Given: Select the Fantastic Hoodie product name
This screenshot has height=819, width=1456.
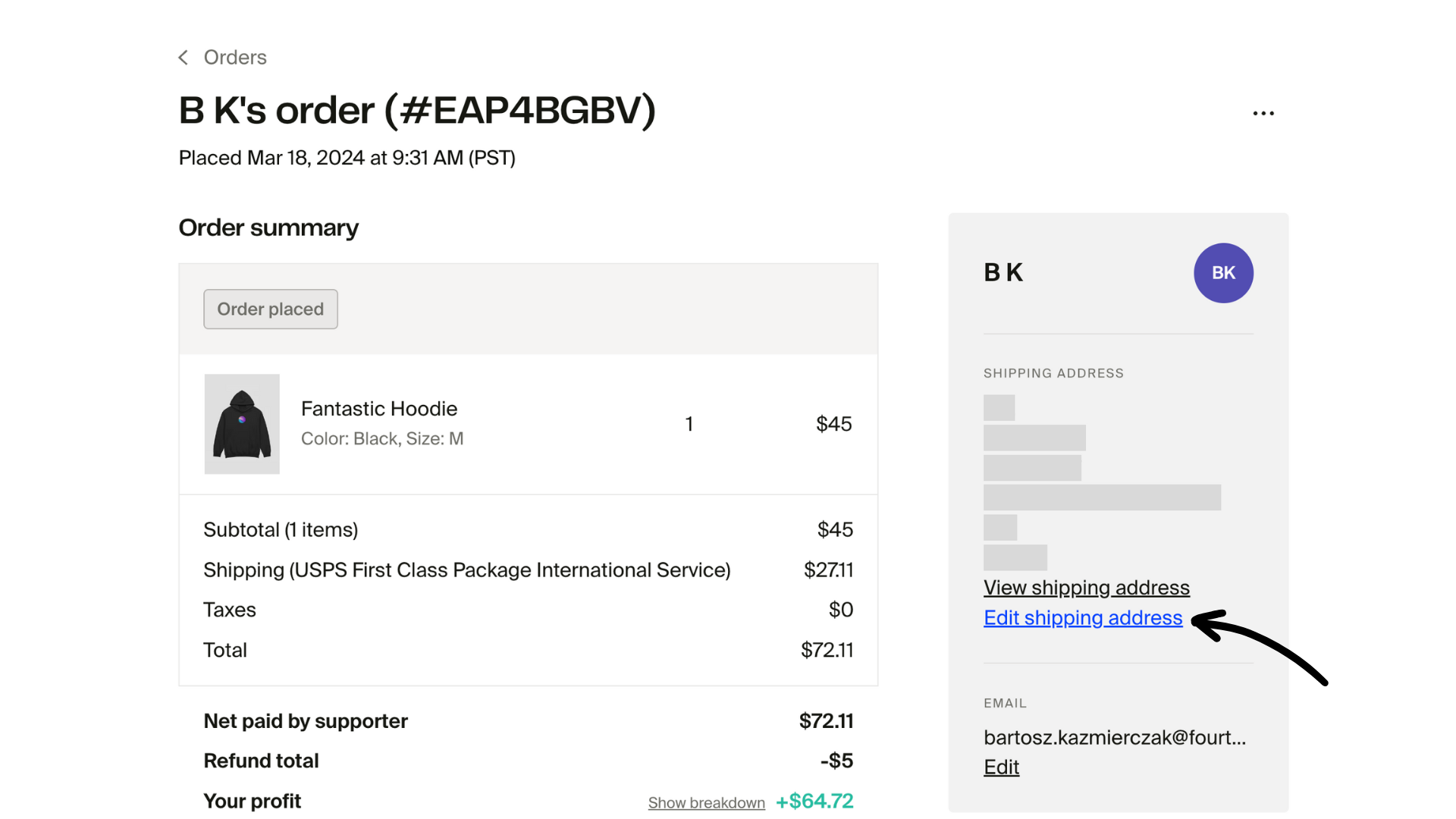Looking at the screenshot, I should [x=379, y=408].
